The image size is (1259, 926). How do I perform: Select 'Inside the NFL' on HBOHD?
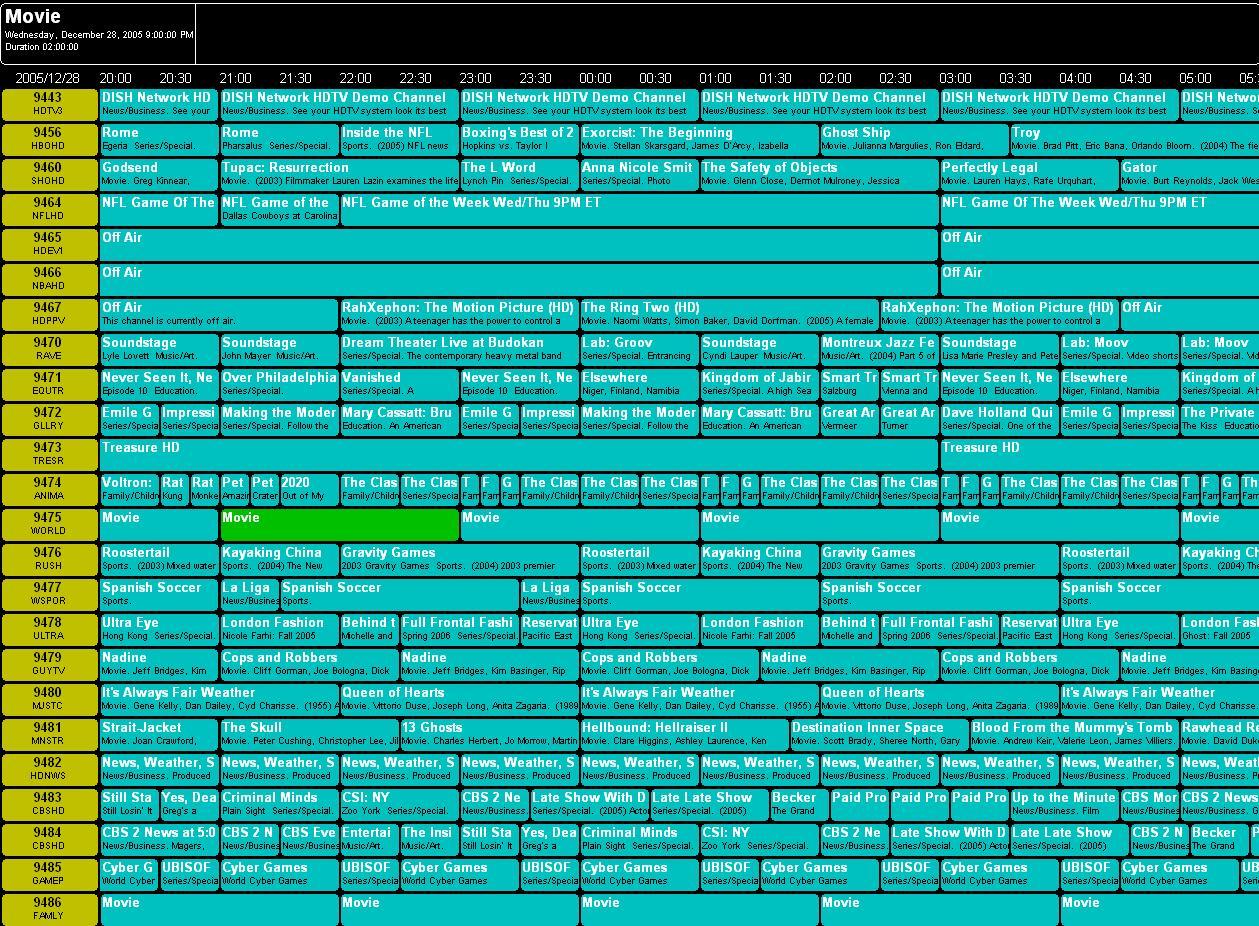pyautogui.click(x=400, y=140)
